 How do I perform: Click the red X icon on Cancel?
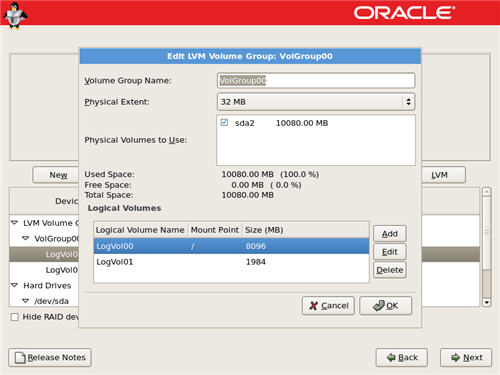313,305
